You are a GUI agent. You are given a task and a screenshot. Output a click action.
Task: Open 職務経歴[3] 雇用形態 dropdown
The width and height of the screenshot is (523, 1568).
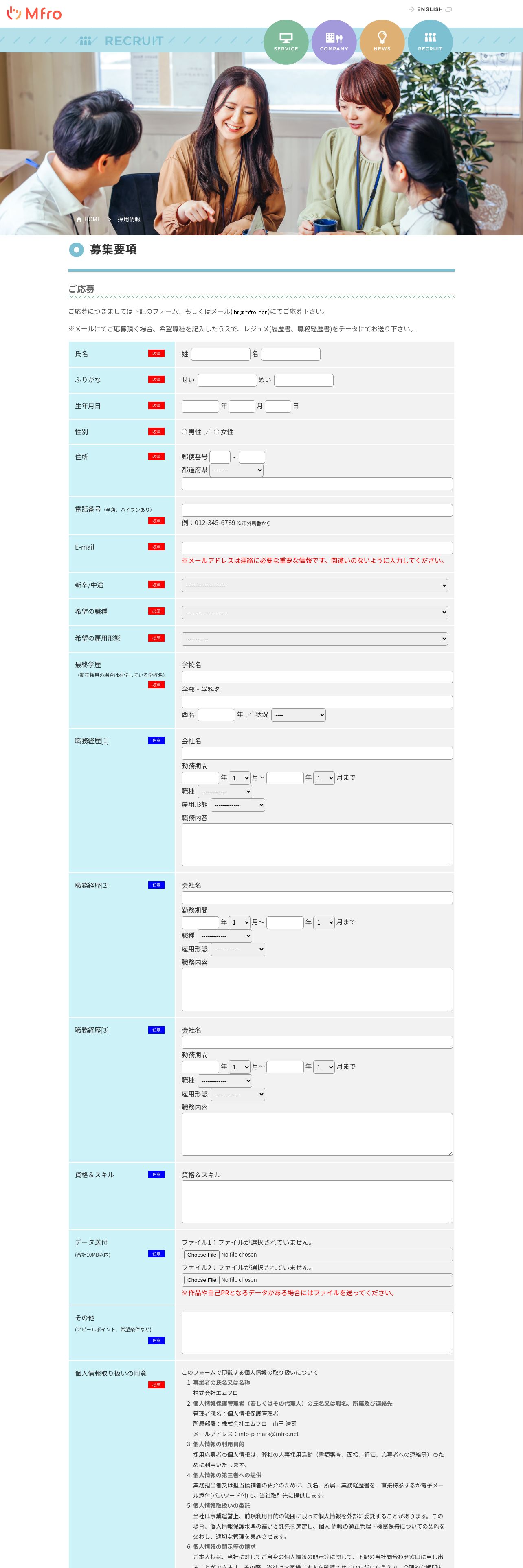pyautogui.click(x=238, y=1094)
